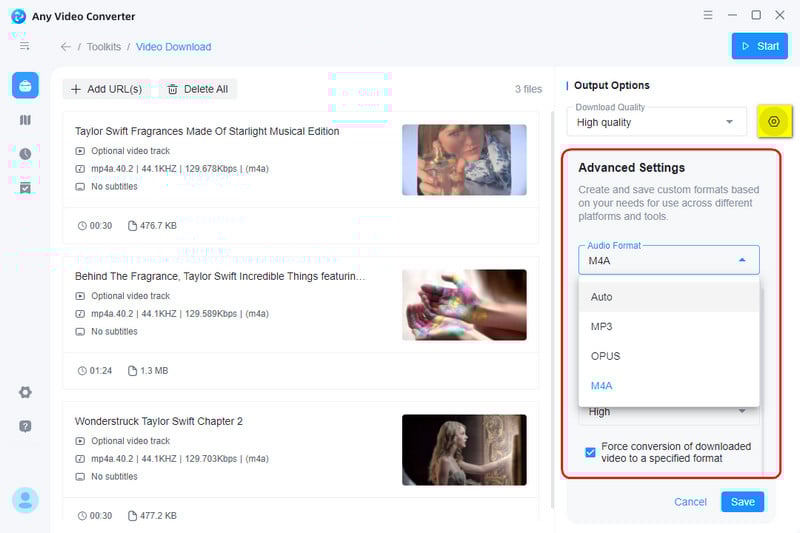Click the 129.678Kbps audio info text
This screenshot has width=800, height=533.
[180, 169]
